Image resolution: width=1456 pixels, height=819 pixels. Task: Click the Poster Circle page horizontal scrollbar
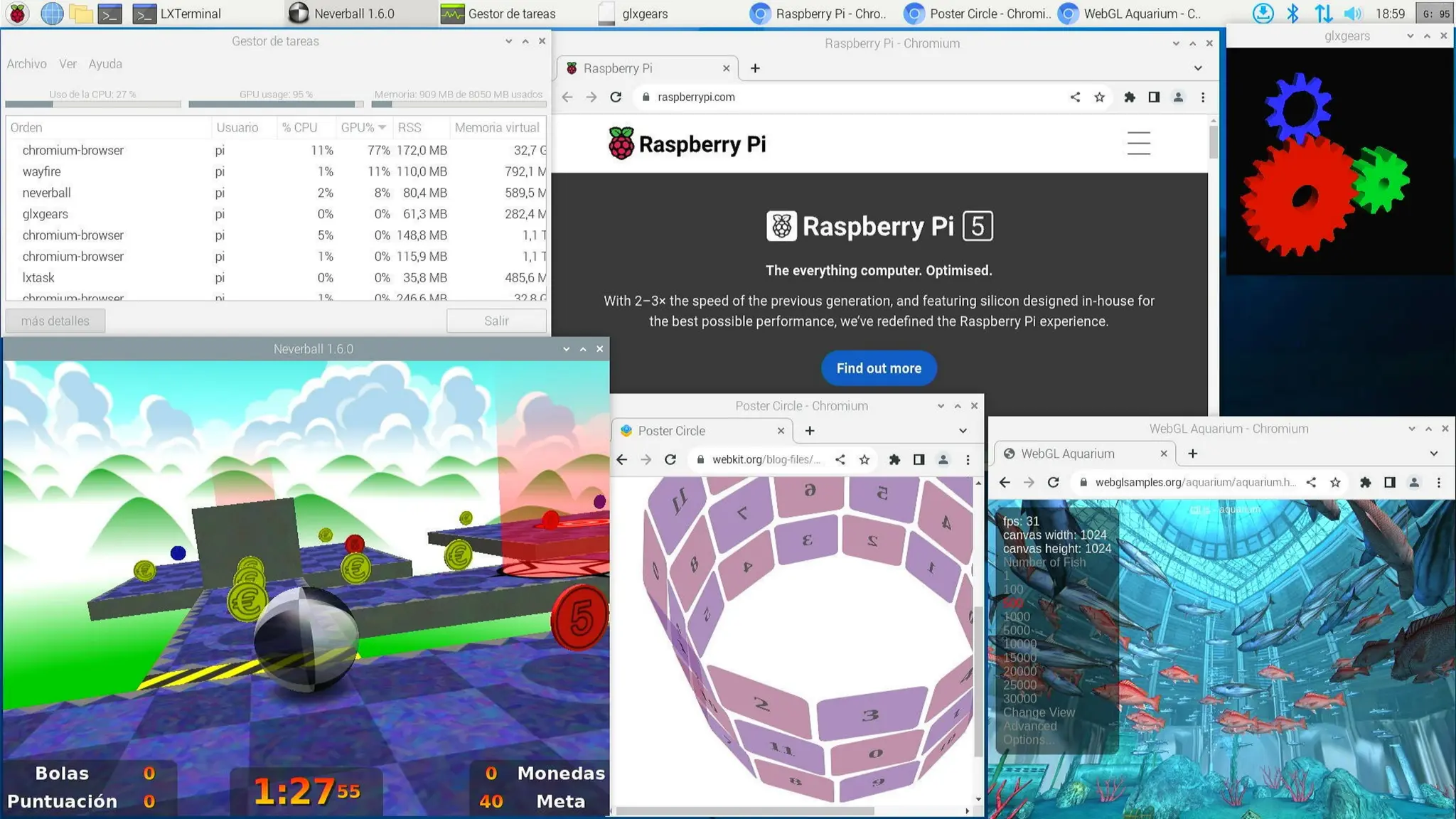(744, 810)
